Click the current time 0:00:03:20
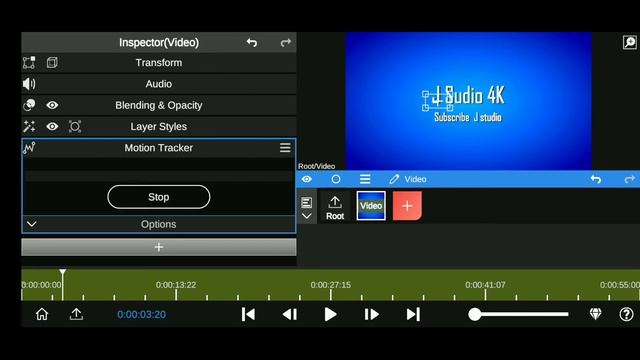The height and width of the screenshot is (360, 640). [x=142, y=315]
